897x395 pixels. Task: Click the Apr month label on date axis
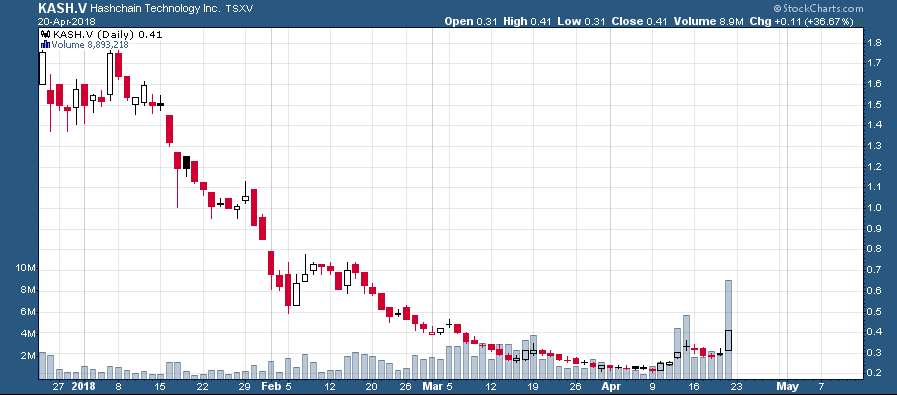(610, 386)
